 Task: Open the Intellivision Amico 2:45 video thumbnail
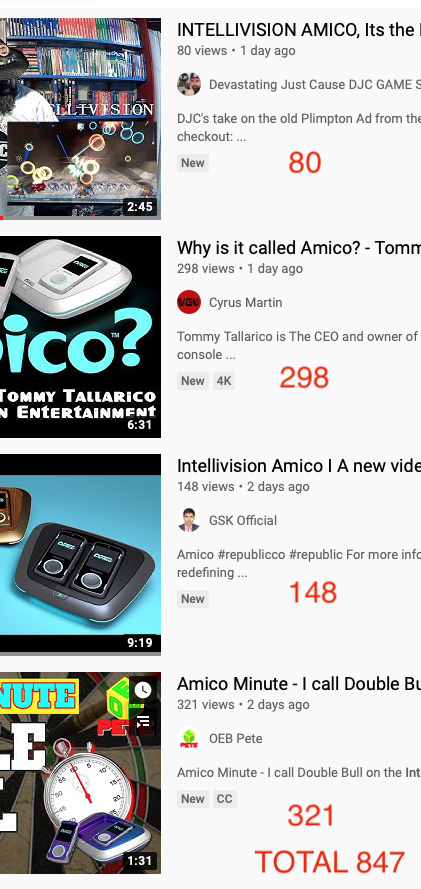(80, 118)
